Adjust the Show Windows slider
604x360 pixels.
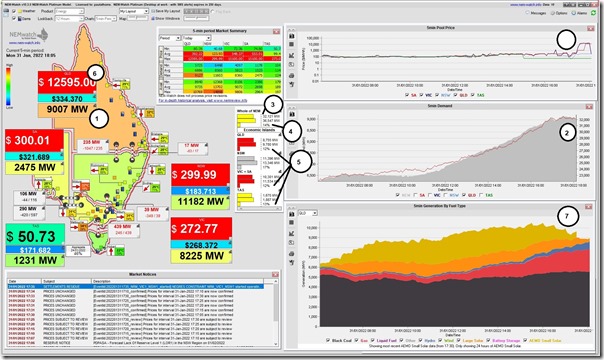click(x=196, y=18)
